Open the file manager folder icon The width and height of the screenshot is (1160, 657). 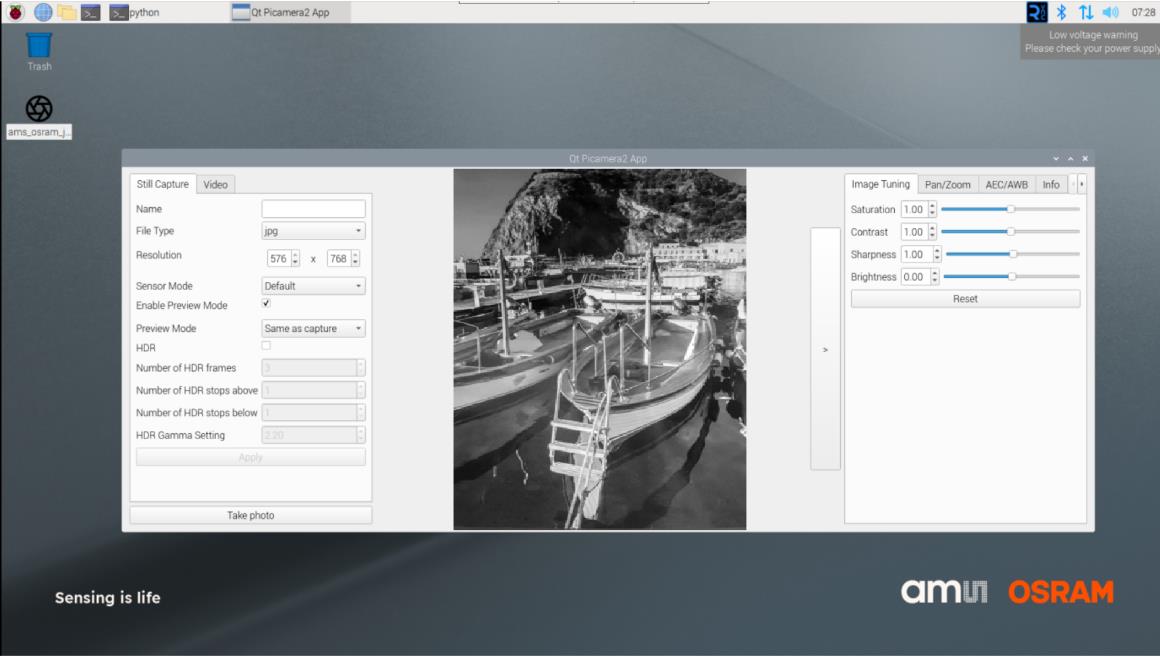click(67, 12)
